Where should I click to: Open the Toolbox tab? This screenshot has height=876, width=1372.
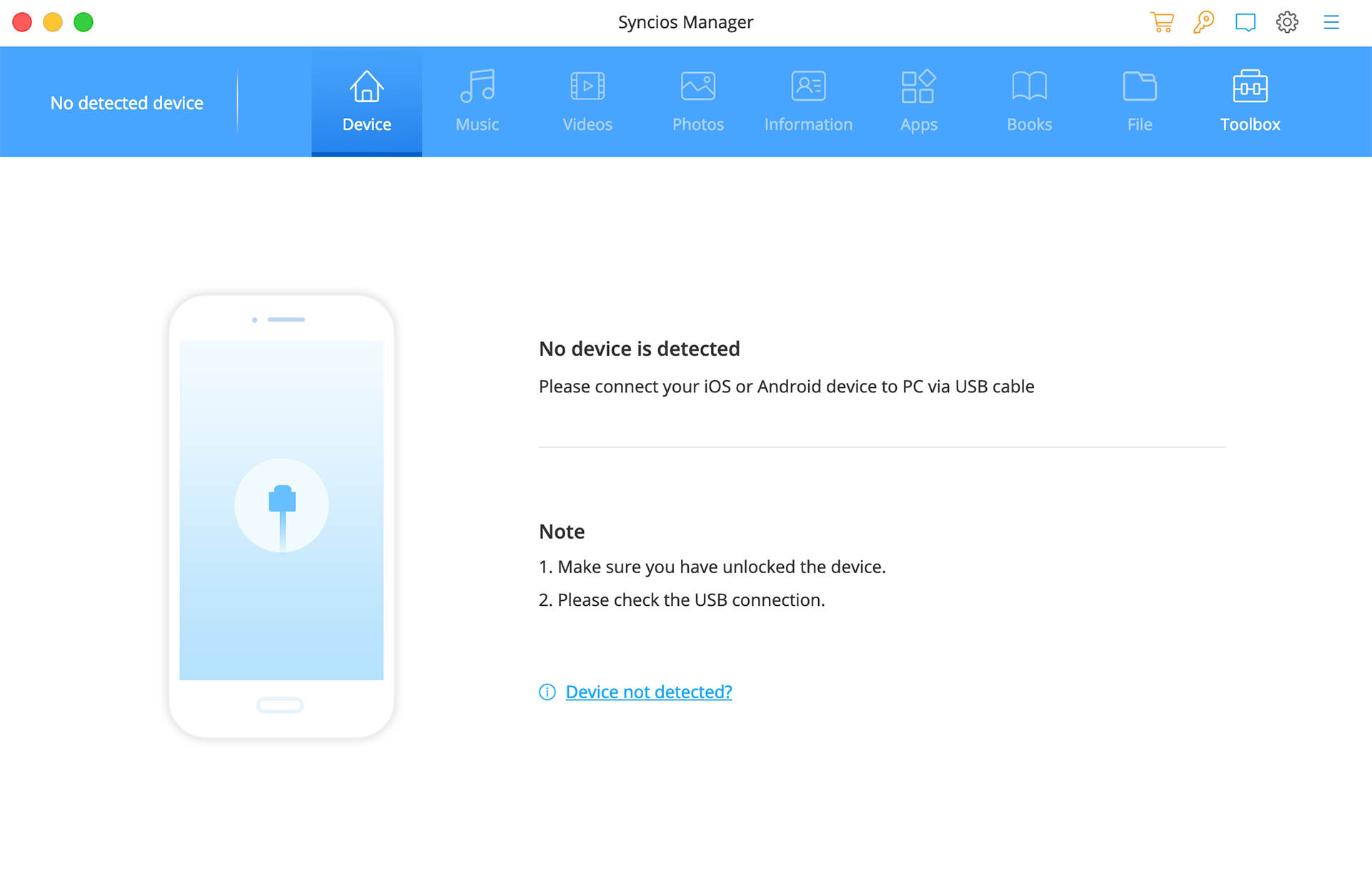tap(1250, 101)
